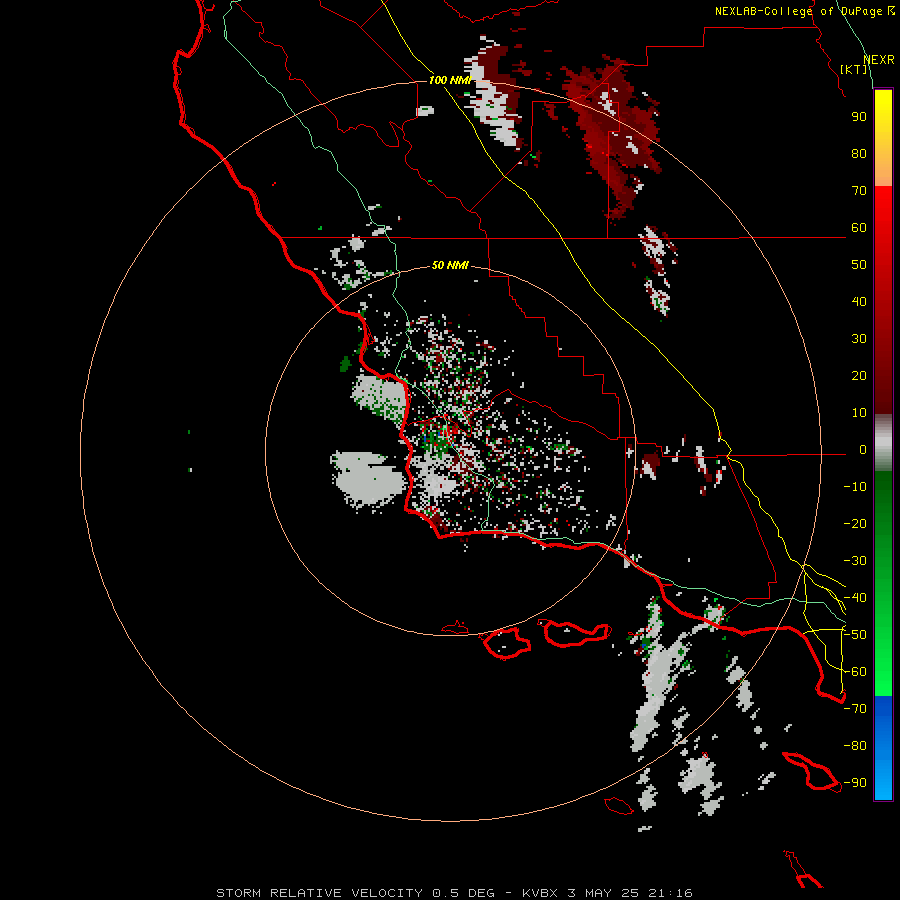Click the 20 knot scale value
The width and height of the screenshot is (900, 900).
pos(859,375)
